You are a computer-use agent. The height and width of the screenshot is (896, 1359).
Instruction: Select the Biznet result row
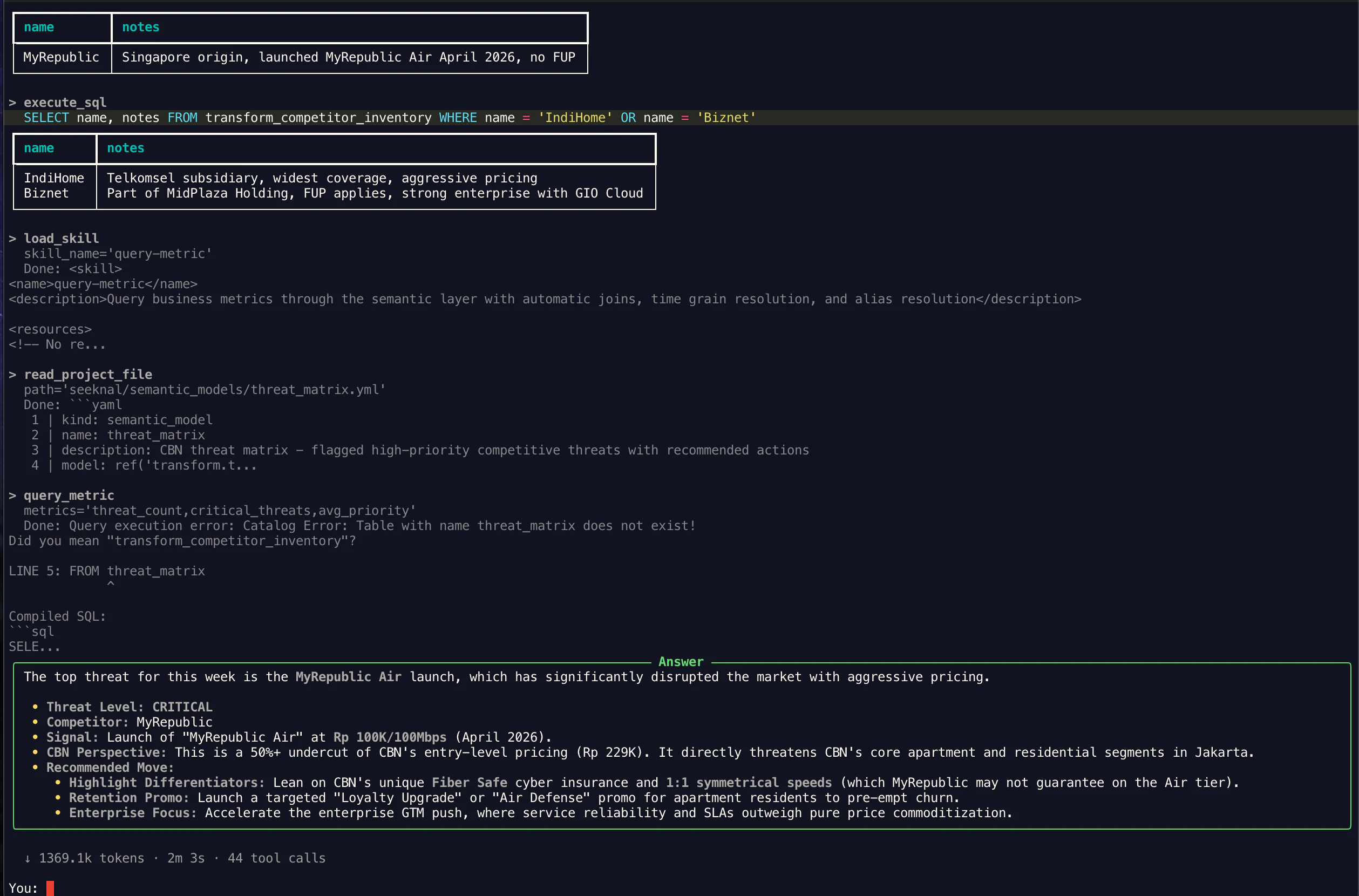(x=46, y=193)
